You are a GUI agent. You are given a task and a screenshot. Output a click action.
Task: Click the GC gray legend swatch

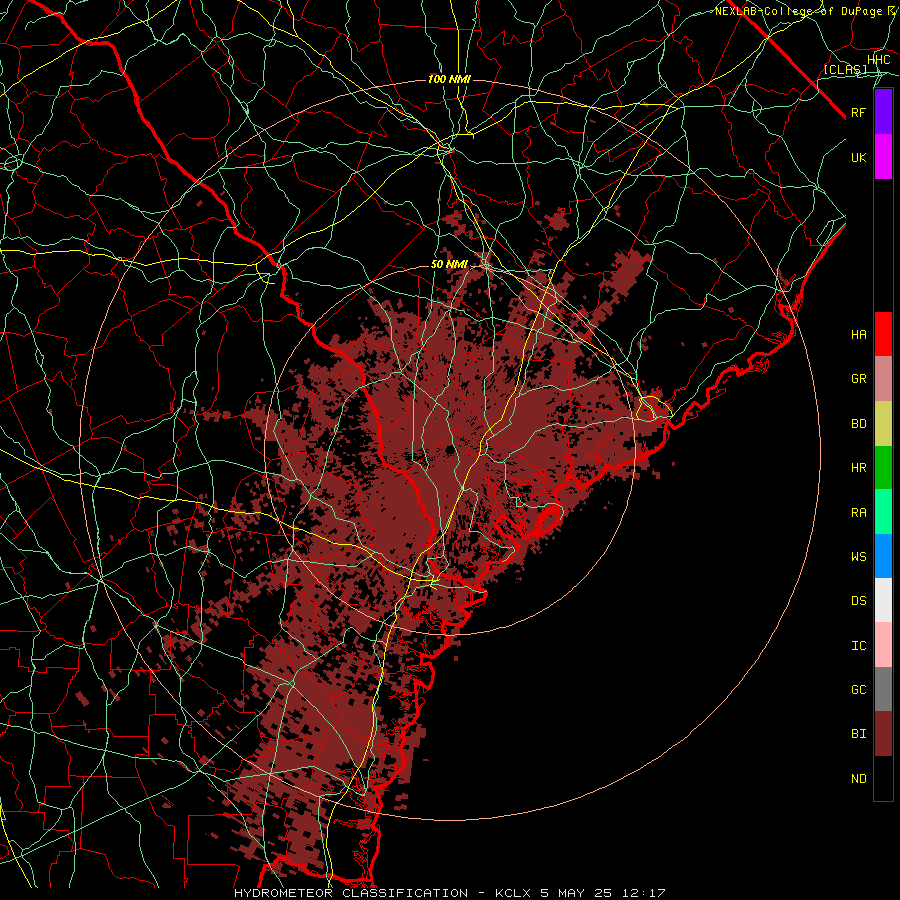[x=883, y=689]
